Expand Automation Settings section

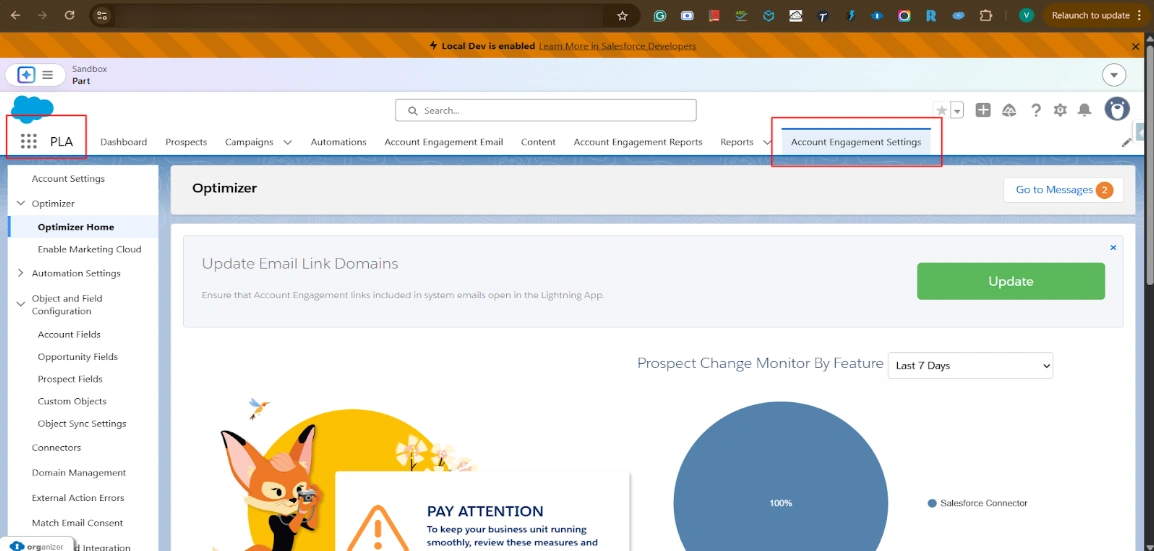(20, 273)
